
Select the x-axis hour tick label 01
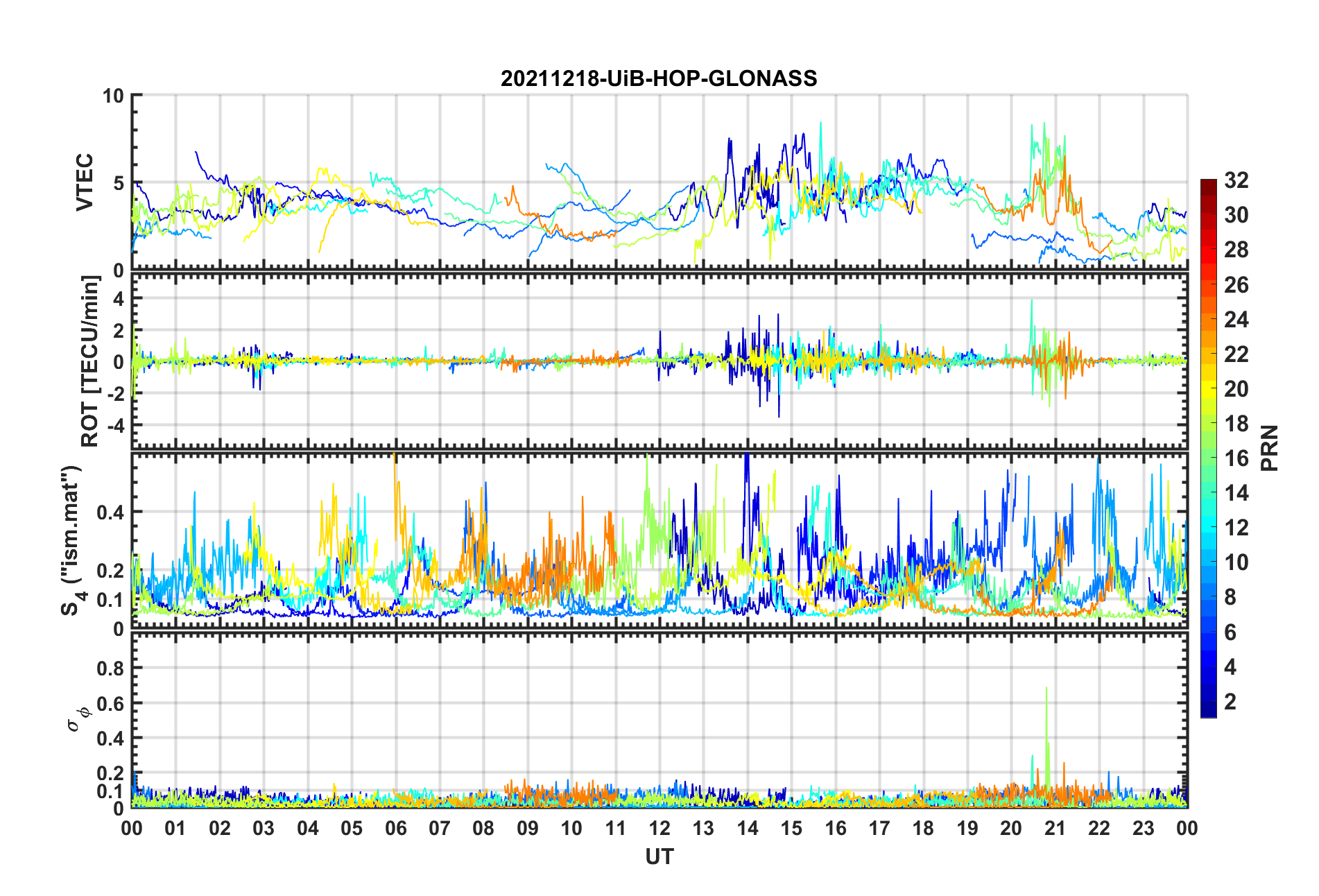pyautogui.click(x=175, y=828)
